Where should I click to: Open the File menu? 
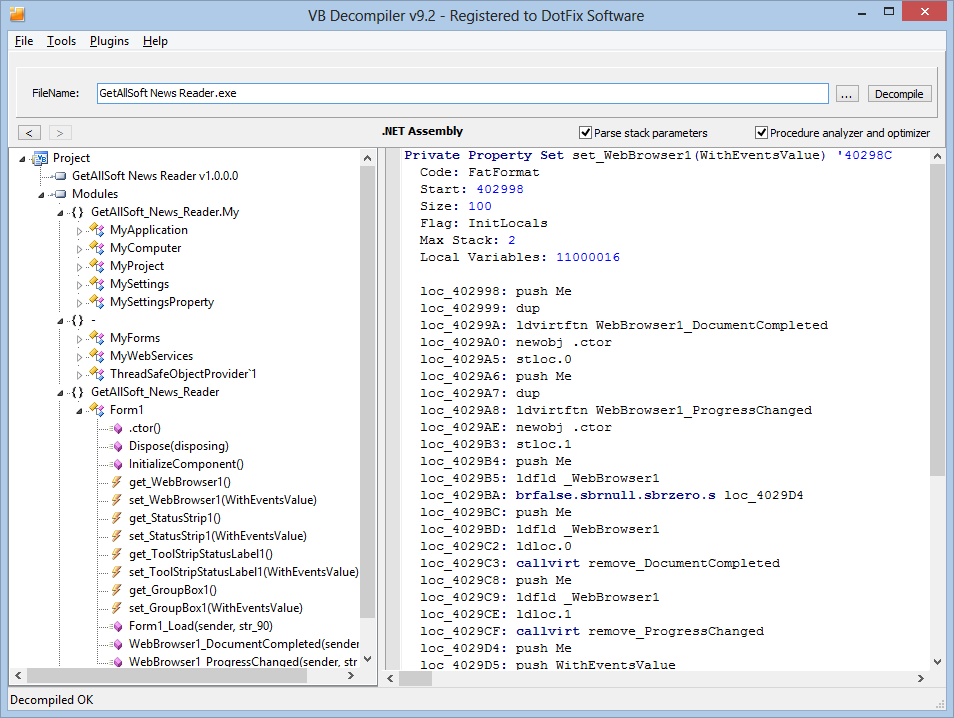[x=24, y=41]
